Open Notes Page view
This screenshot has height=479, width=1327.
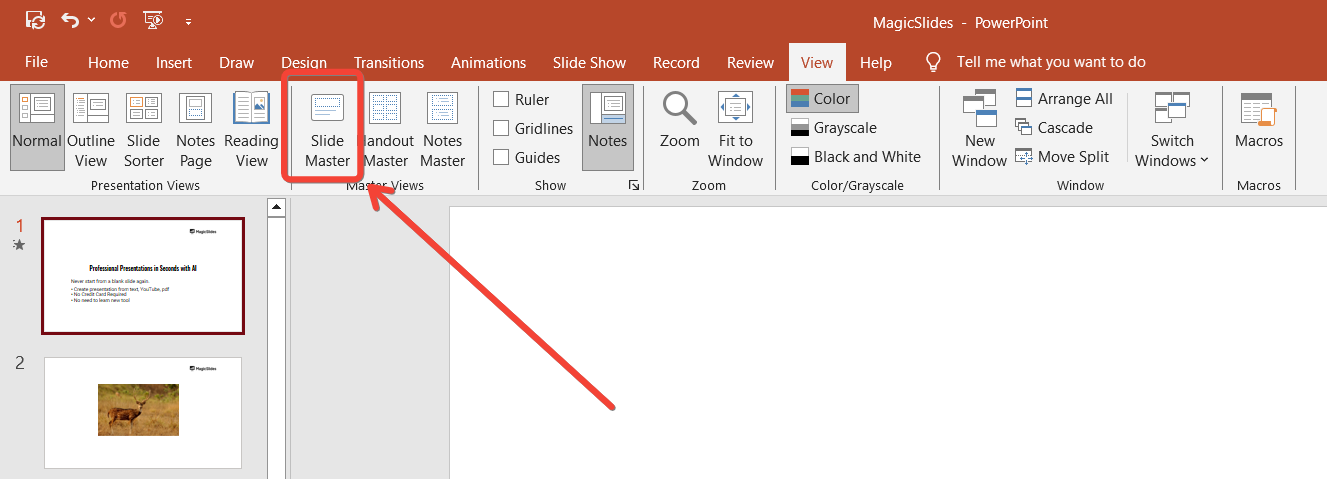(196, 129)
